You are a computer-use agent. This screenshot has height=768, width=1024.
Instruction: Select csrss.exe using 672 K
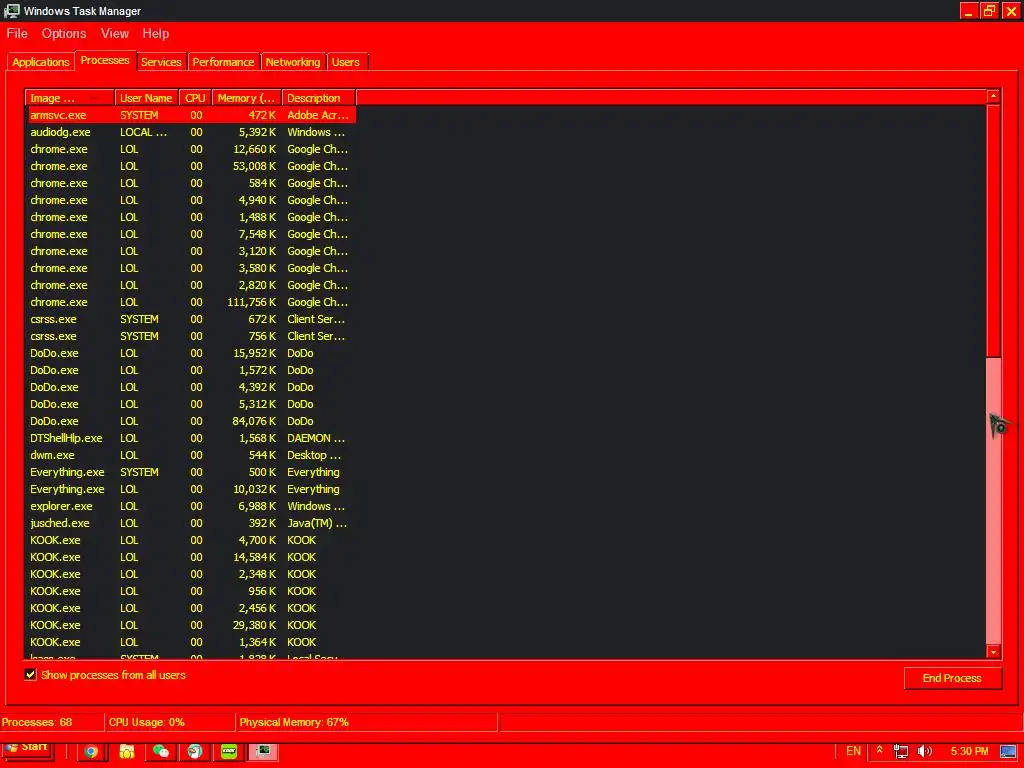pos(191,319)
